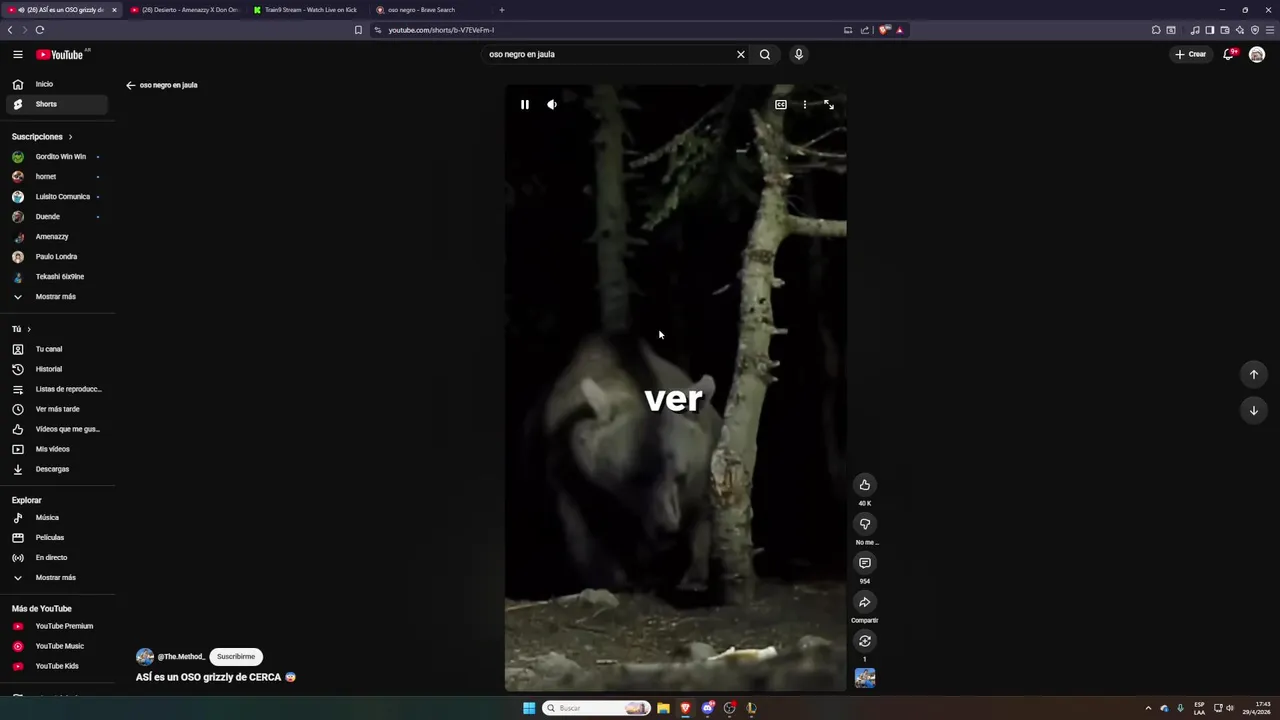Image resolution: width=1280 pixels, height=720 pixels.
Task: Open the Brave Rewards triangle icon
Action: tap(899, 30)
